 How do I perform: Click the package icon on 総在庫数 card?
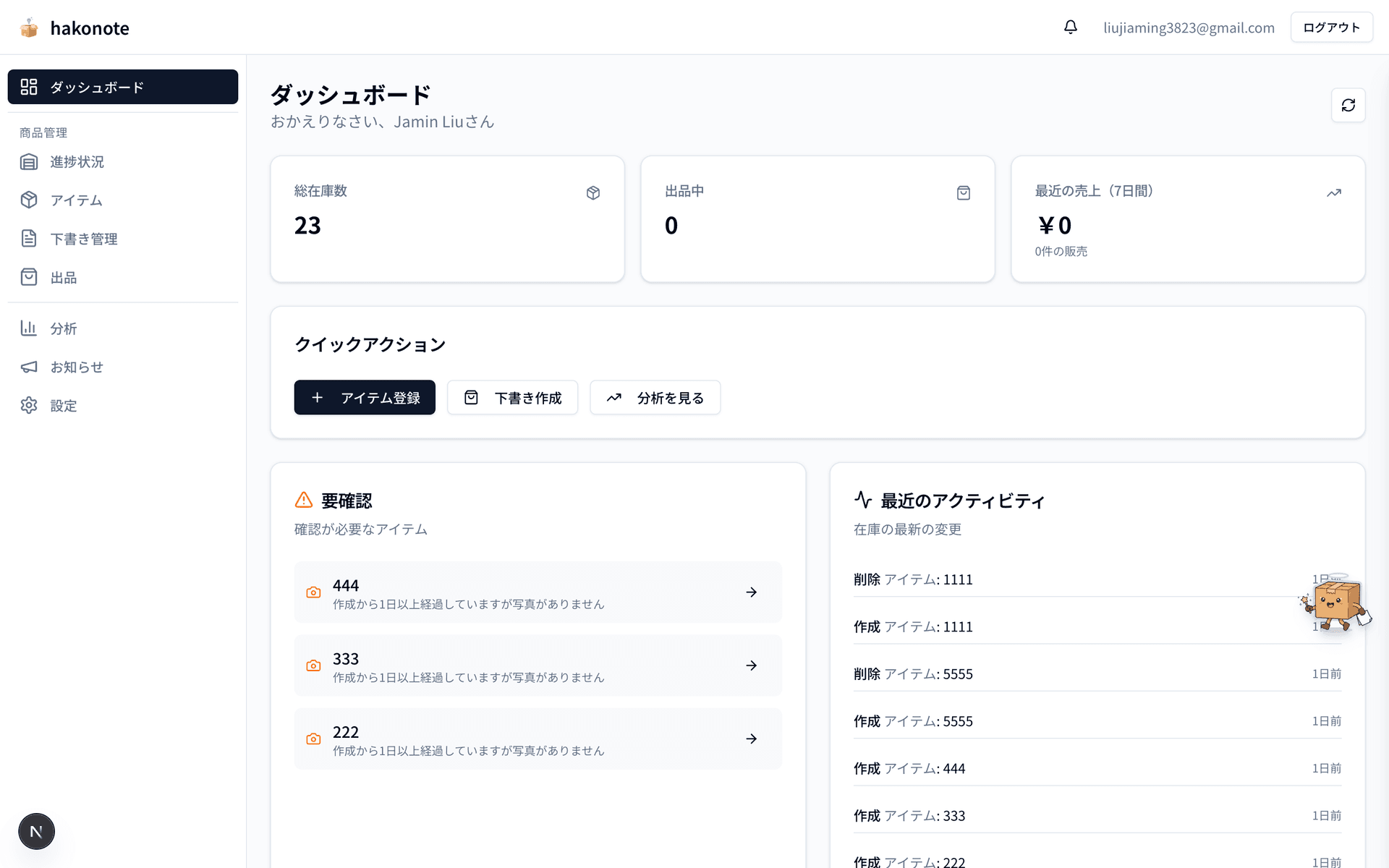point(592,192)
